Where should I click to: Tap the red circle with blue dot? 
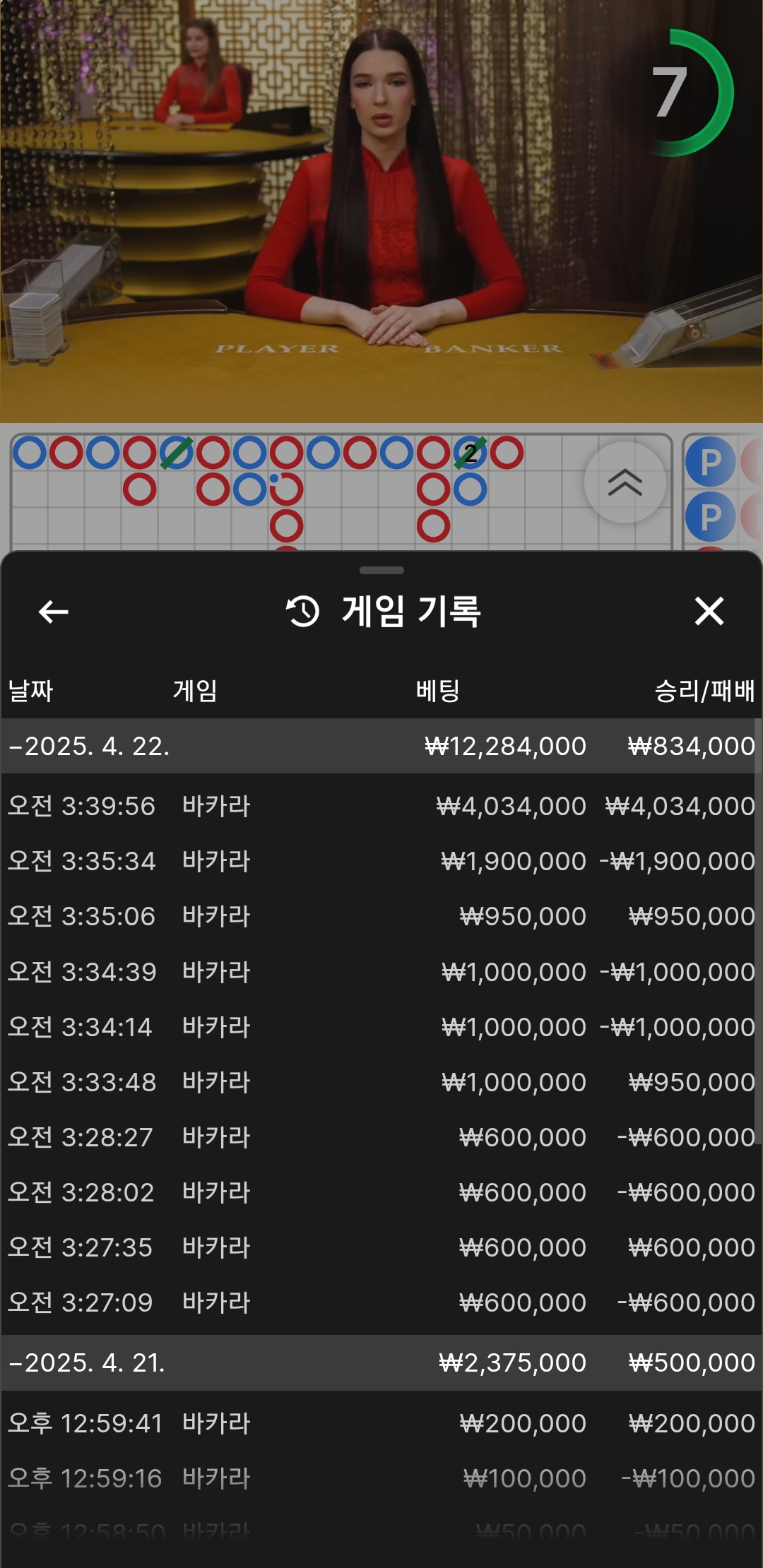pyautogui.click(x=286, y=489)
